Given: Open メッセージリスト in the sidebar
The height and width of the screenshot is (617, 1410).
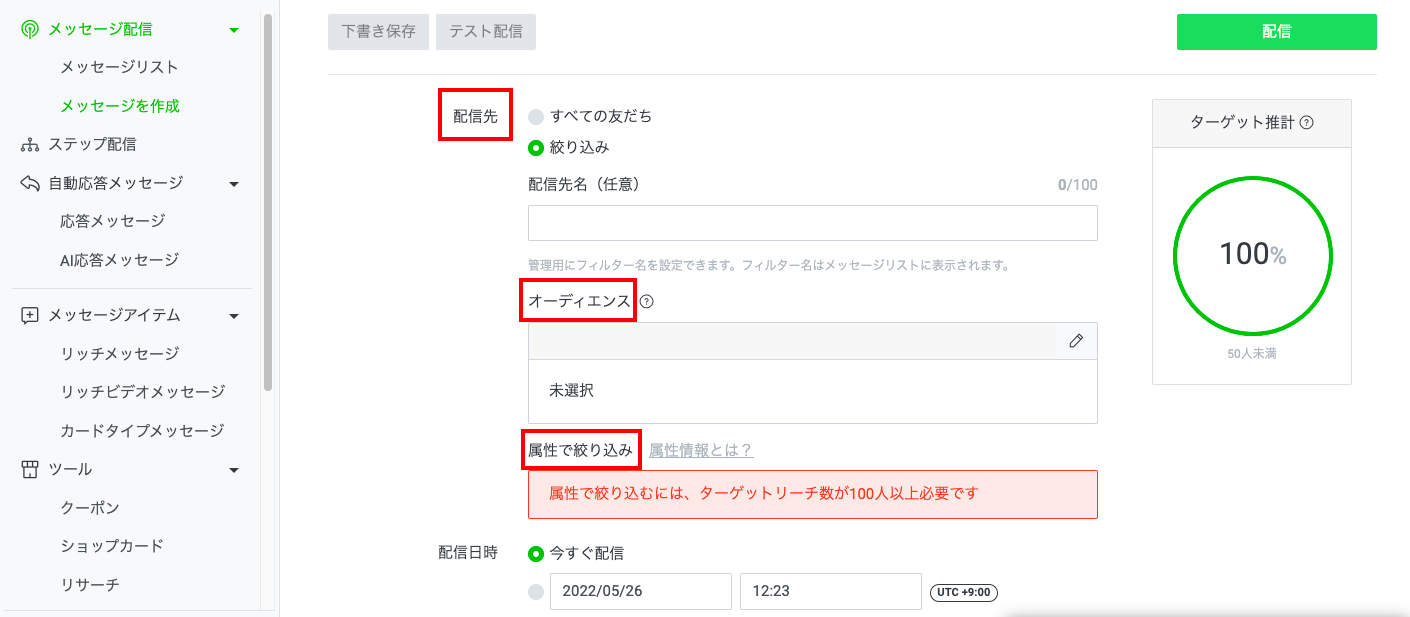Looking at the screenshot, I should [x=119, y=67].
